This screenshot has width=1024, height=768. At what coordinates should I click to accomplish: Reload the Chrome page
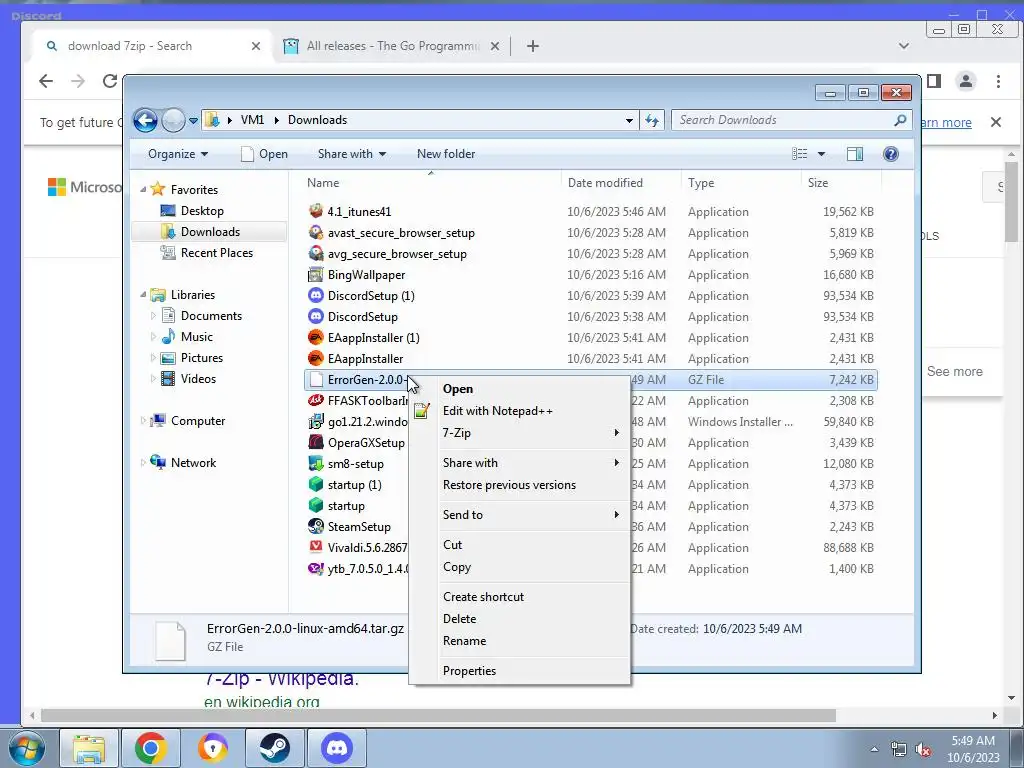tap(110, 81)
